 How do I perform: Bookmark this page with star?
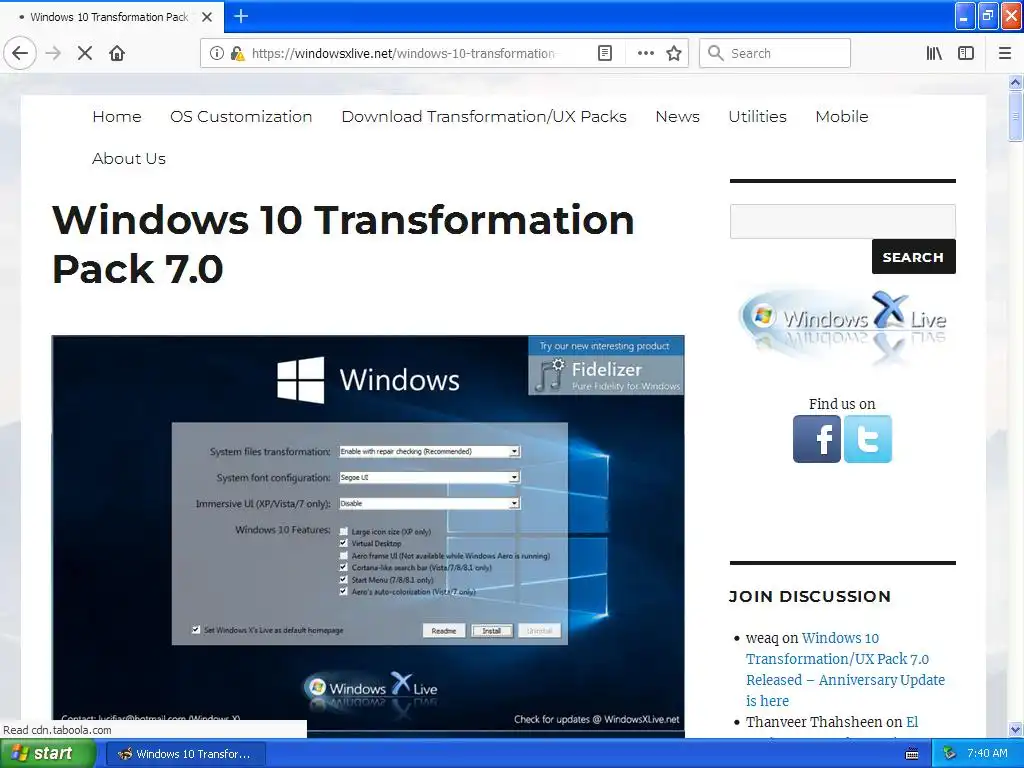coord(674,53)
